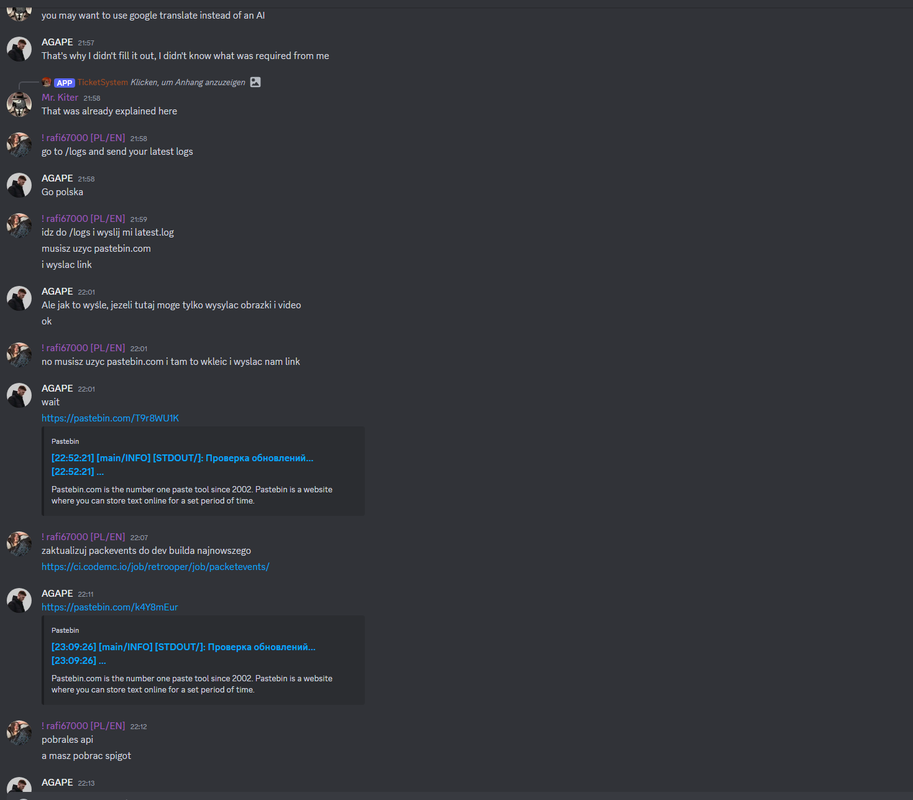The image size is (913, 800).
Task: Click rafi67000 username at 22:07 message
Action: coord(83,536)
